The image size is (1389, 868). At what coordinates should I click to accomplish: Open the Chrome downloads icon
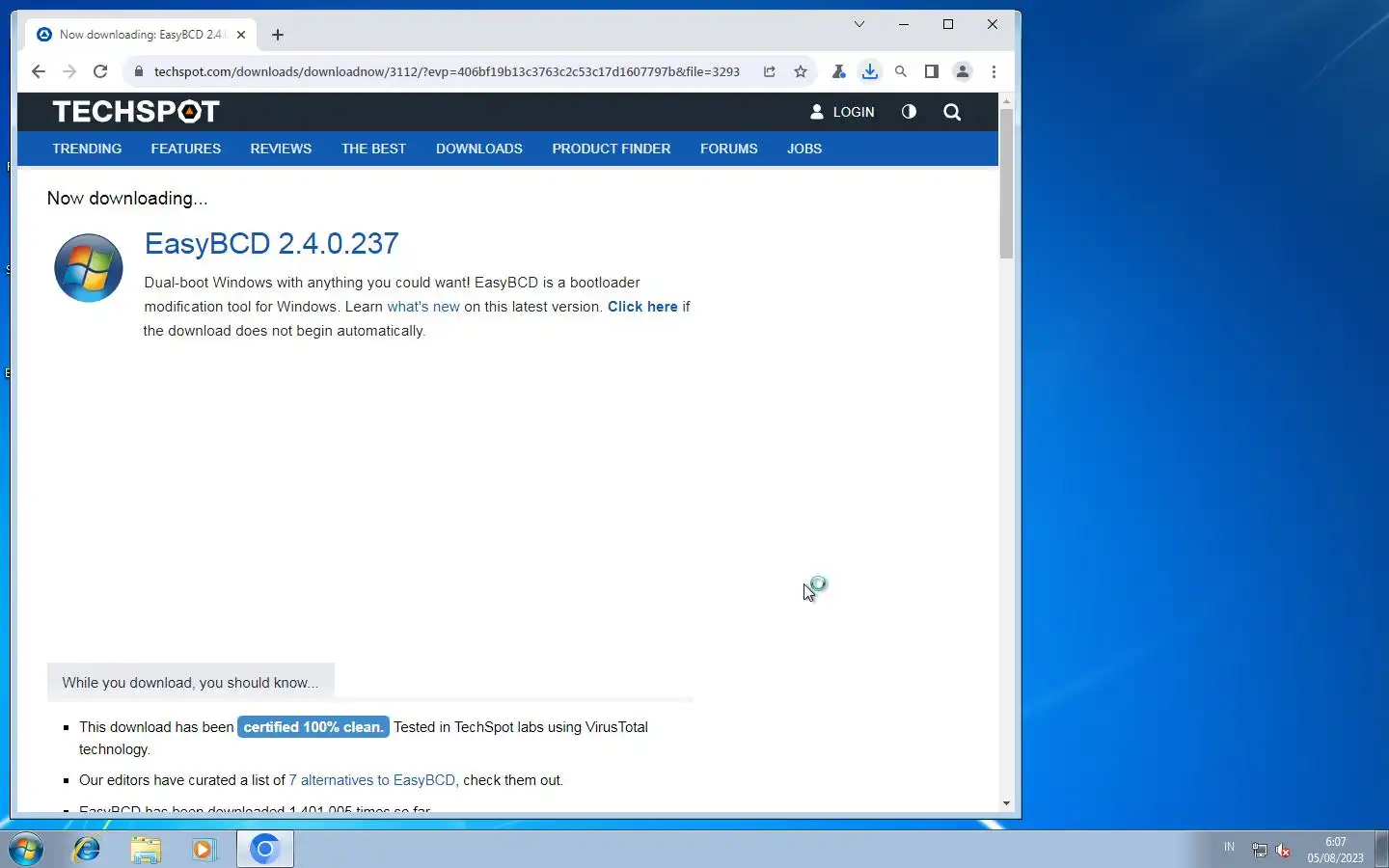point(870,71)
